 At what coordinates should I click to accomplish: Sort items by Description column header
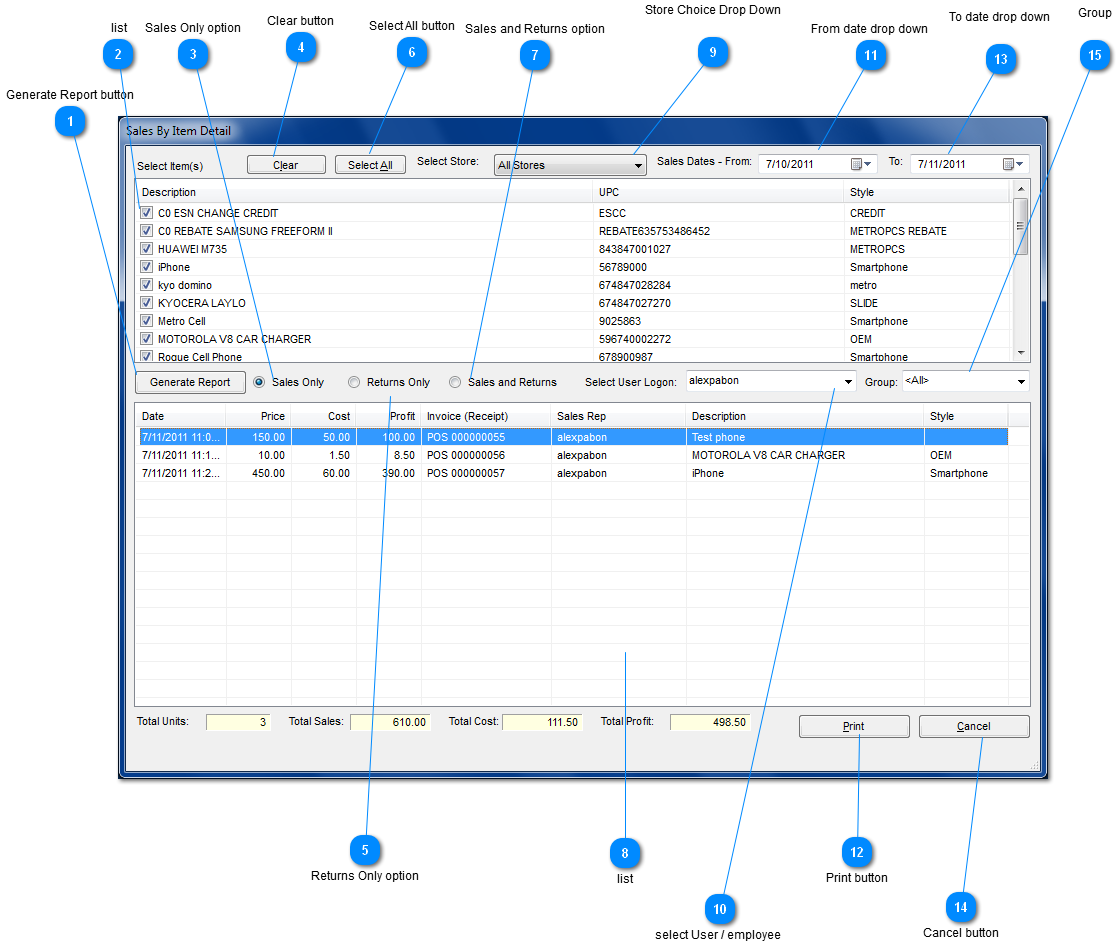tap(364, 193)
